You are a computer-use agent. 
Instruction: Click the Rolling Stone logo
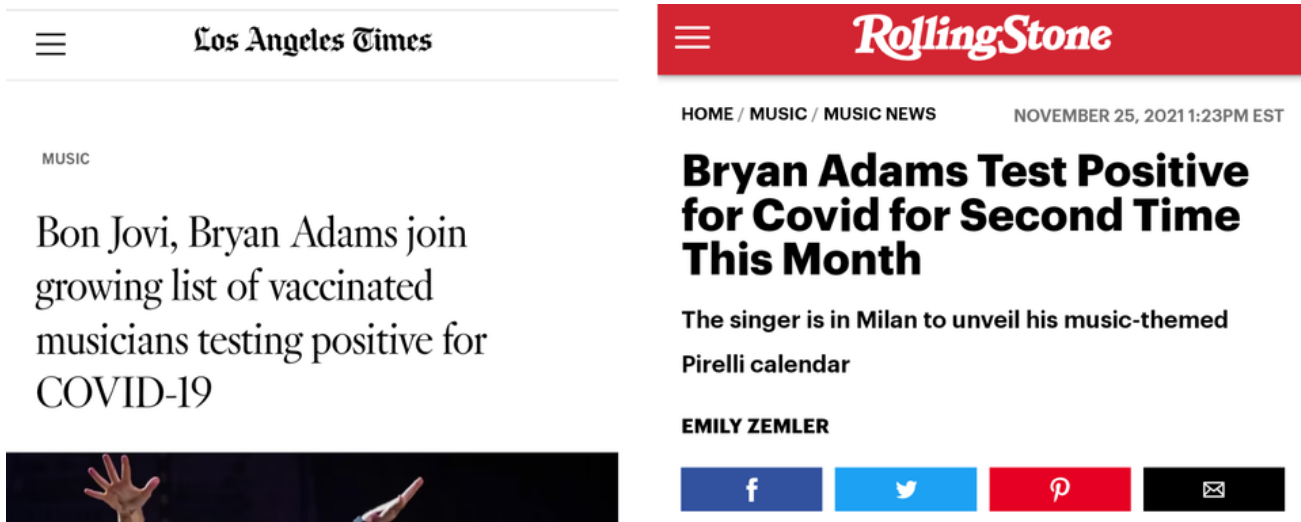pos(981,37)
